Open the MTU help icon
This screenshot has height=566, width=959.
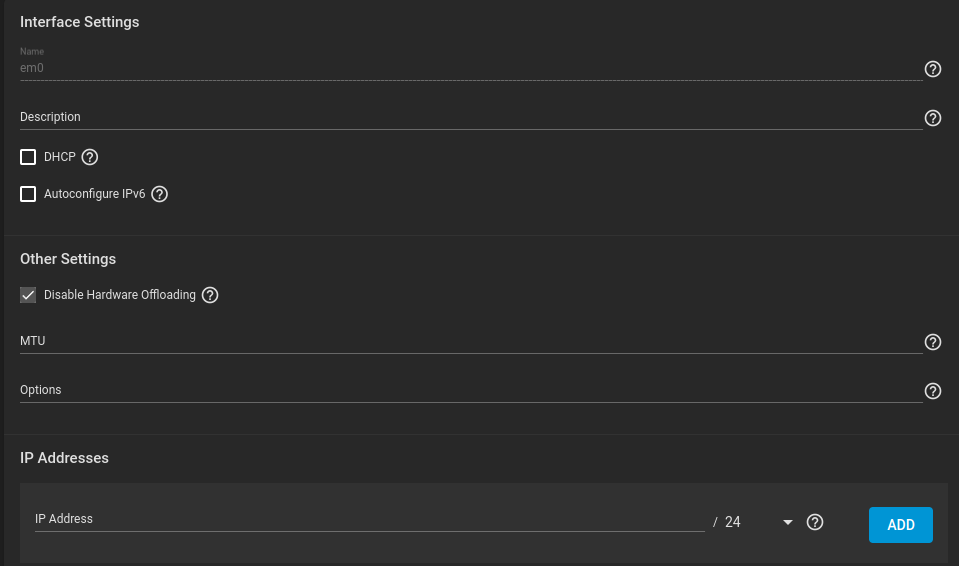point(932,342)
